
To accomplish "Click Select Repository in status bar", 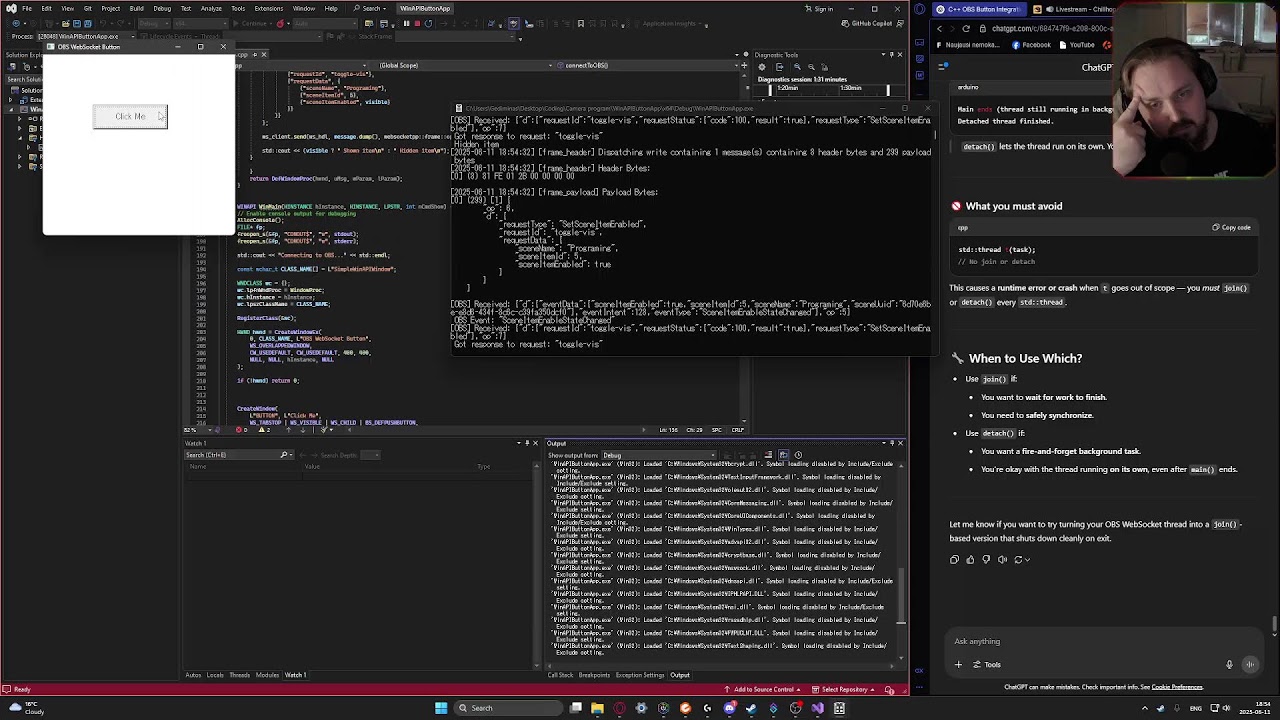I will (842, 689).
